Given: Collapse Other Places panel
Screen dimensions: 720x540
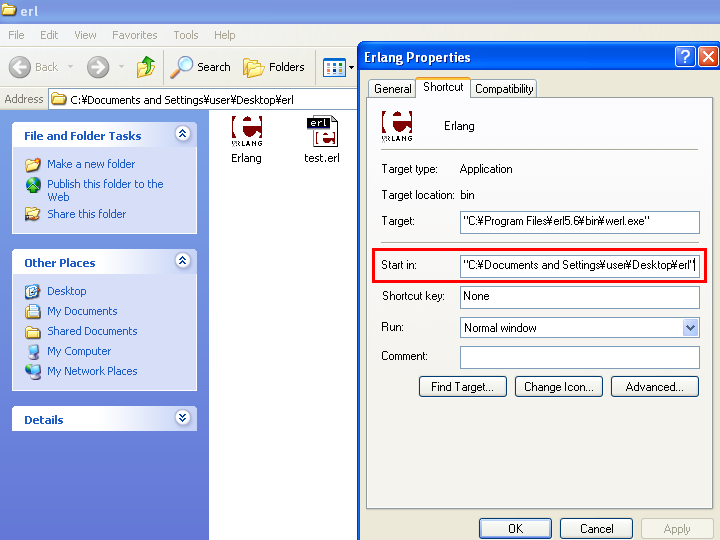Looking at the screenshot, I should pyautogui.click(x=183, y=261).
